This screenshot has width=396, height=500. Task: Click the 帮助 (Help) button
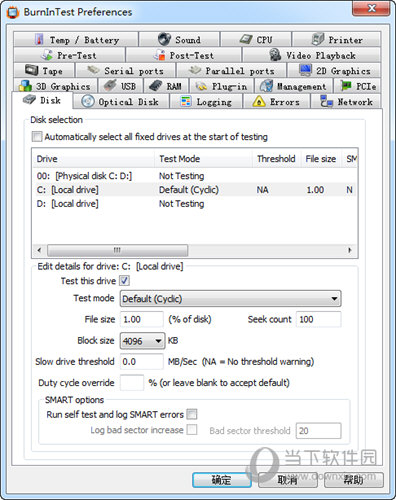[x=354, y=480]
